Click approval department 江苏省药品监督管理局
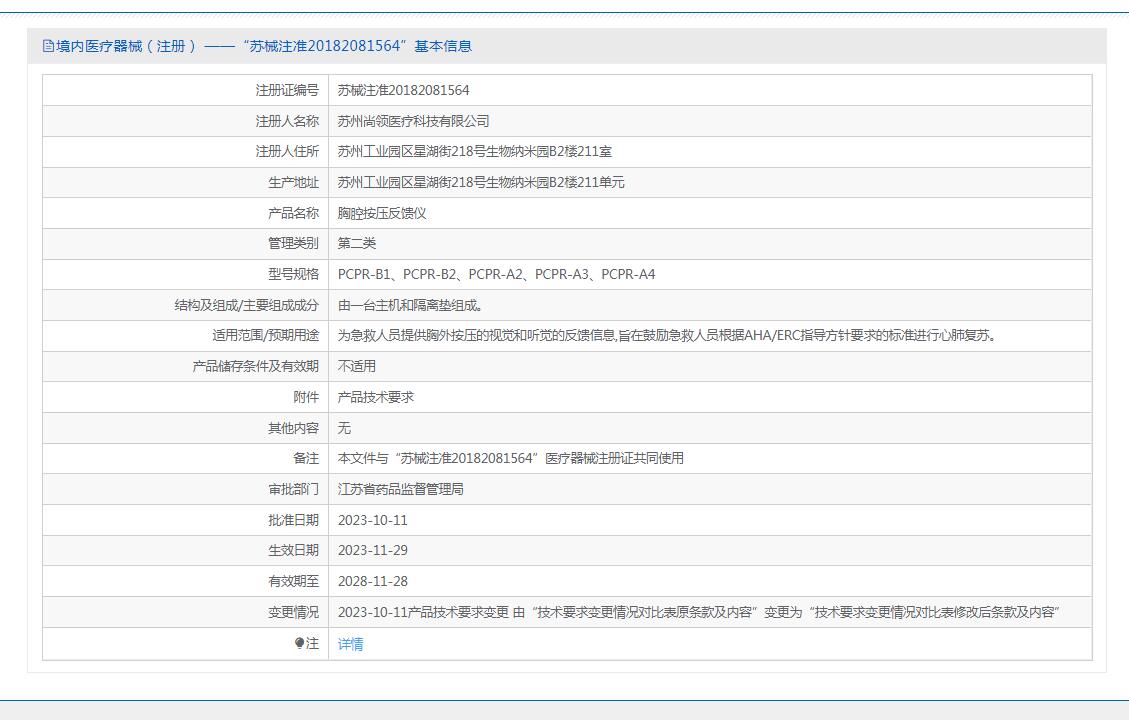The image size is (1129, 720). 400,490
